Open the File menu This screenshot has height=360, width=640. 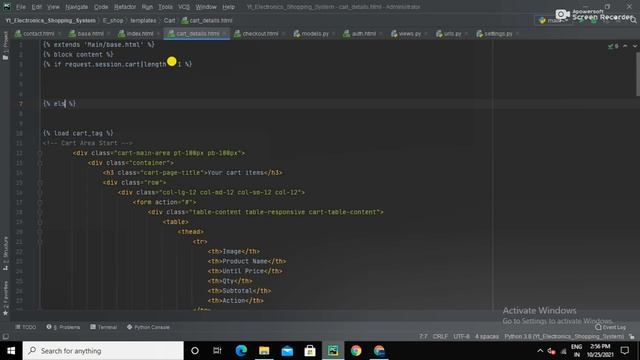point(21,7)
